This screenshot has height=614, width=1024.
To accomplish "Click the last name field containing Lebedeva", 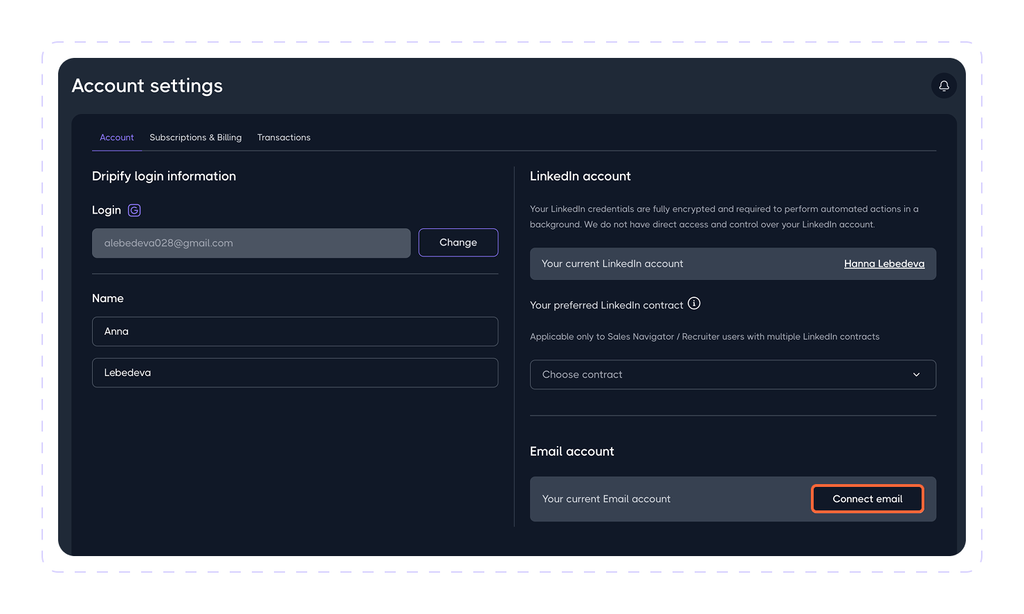I will tap(295, 372).
